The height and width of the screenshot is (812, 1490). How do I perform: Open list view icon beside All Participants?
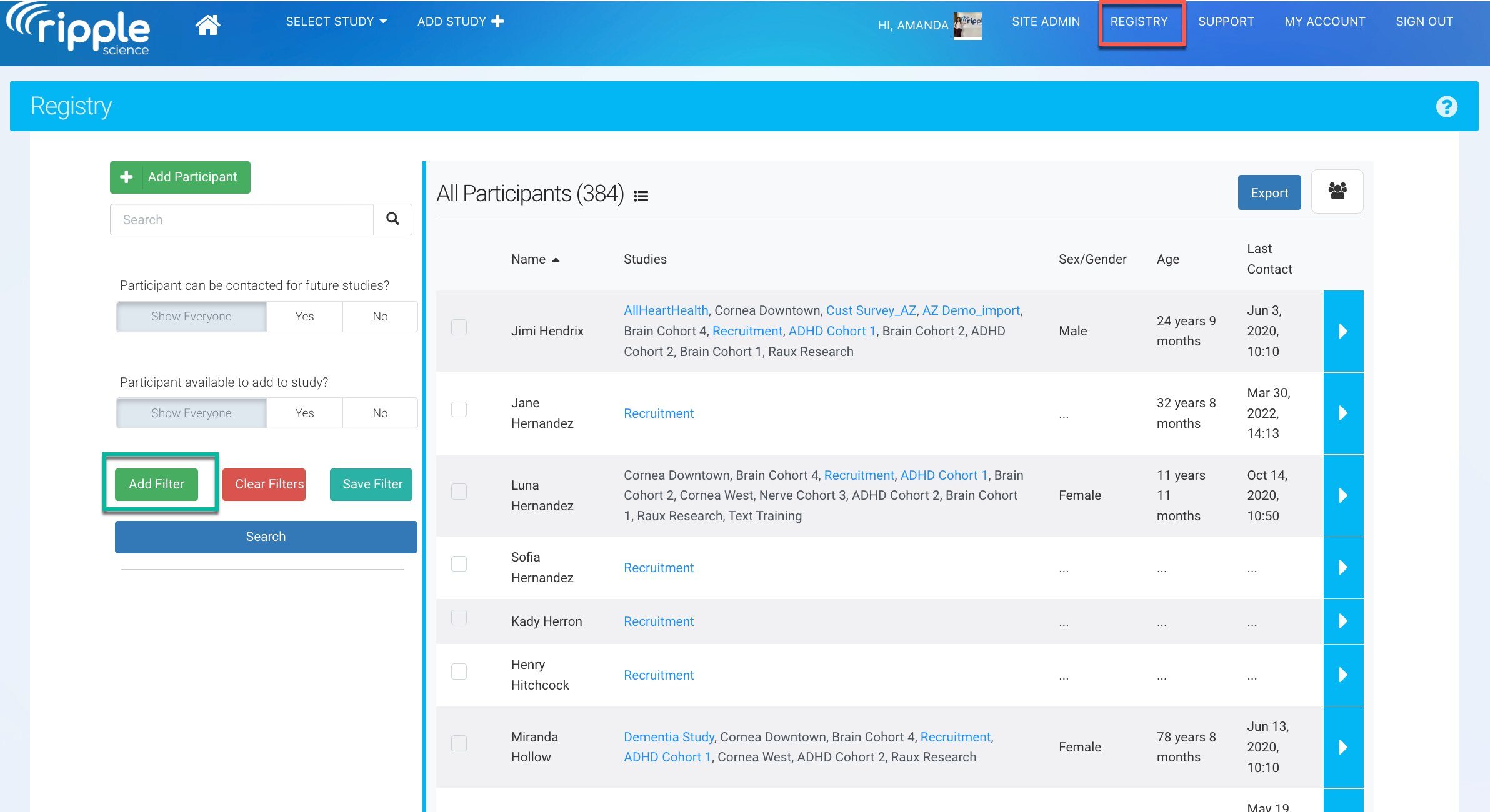(x=641, y=196)
